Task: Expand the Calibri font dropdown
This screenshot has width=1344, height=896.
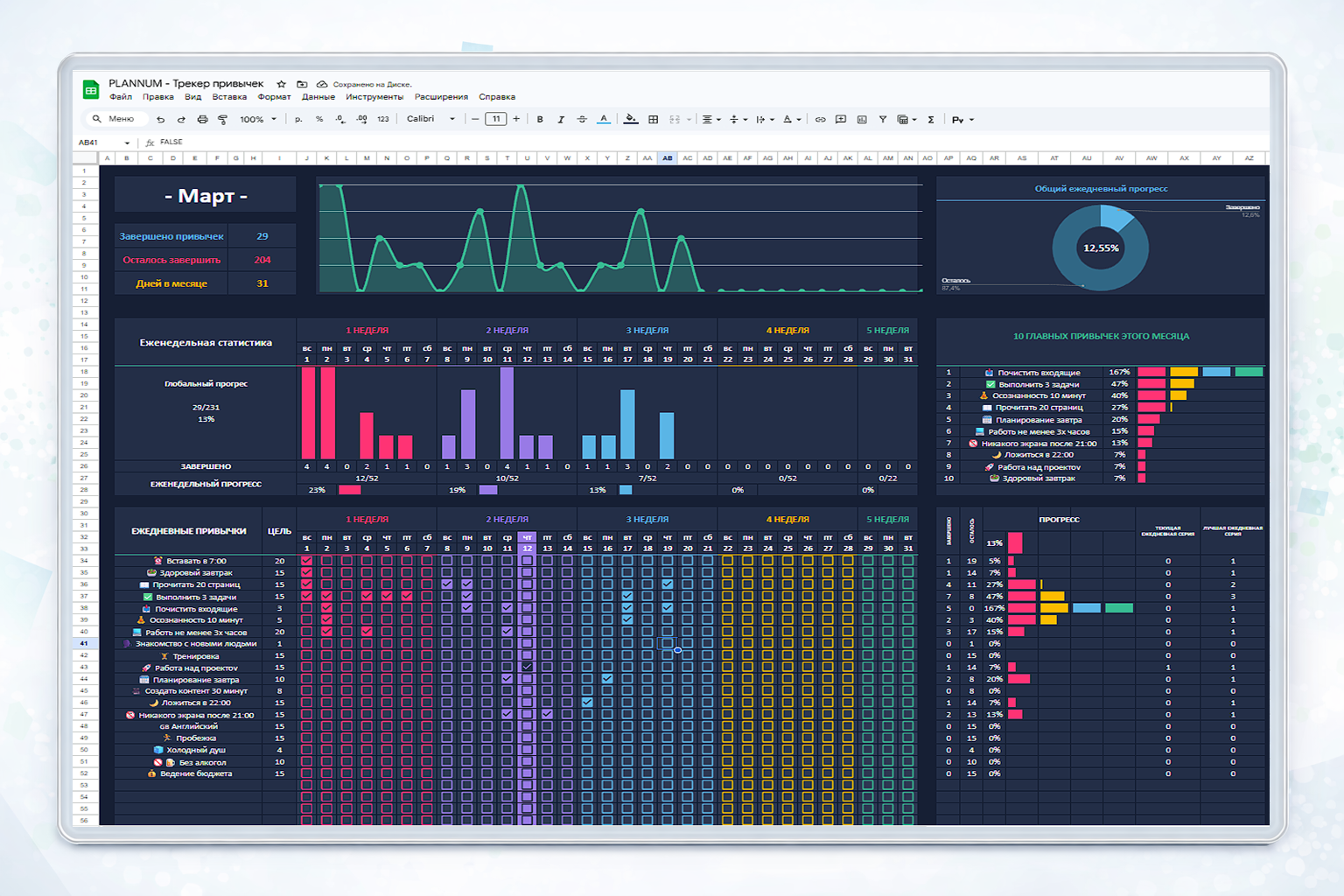Action: tap(430, 119)
